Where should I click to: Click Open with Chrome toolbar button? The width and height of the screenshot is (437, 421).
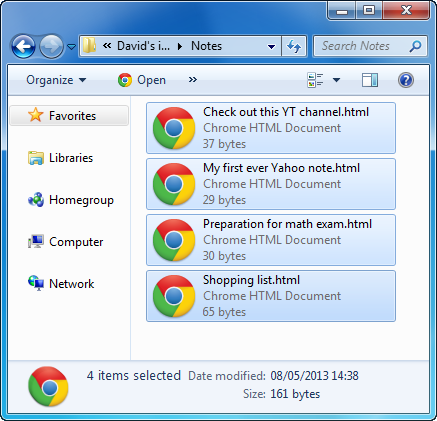[142, 80]
